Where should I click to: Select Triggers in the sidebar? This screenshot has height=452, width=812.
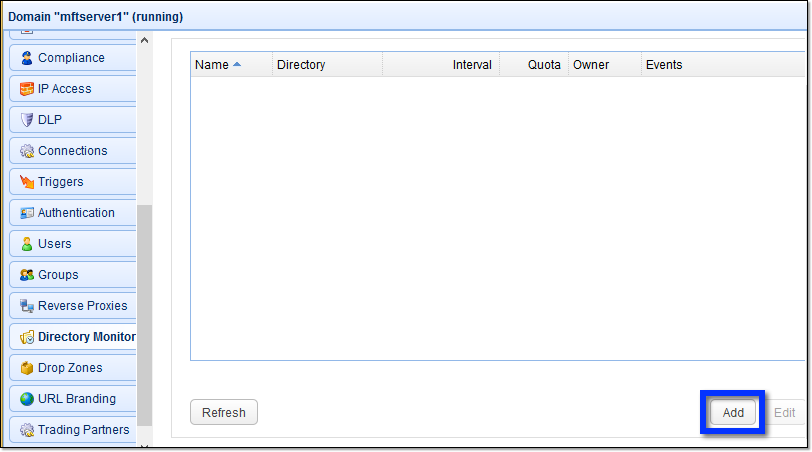73,182
